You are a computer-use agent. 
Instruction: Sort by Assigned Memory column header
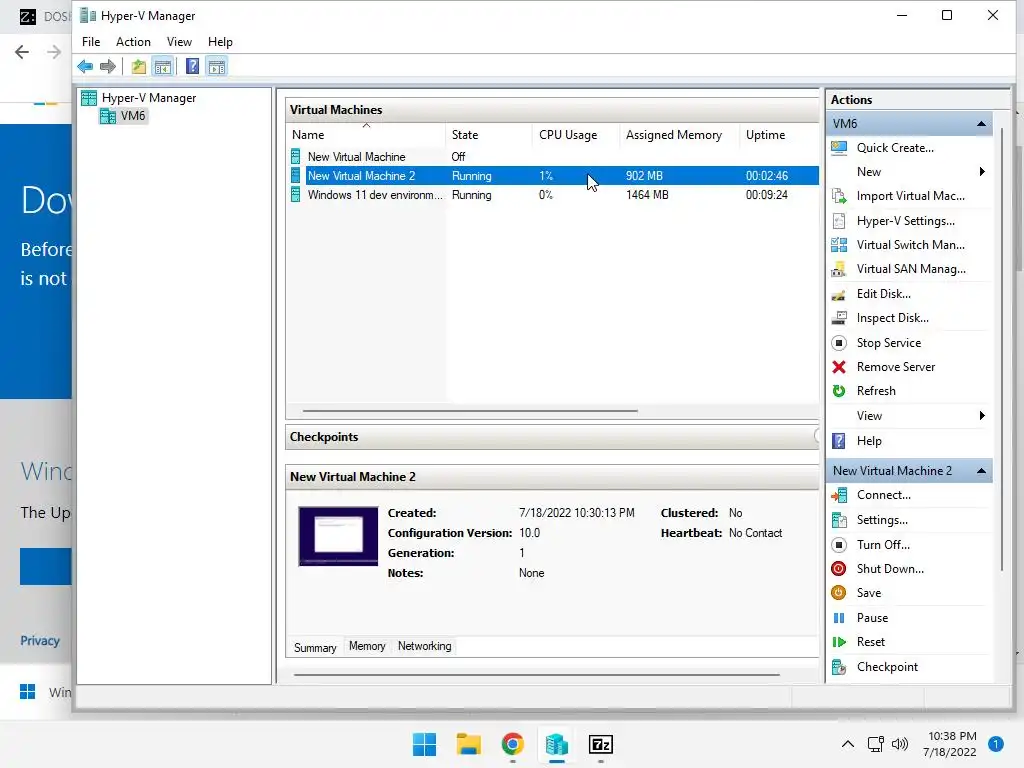679,135
